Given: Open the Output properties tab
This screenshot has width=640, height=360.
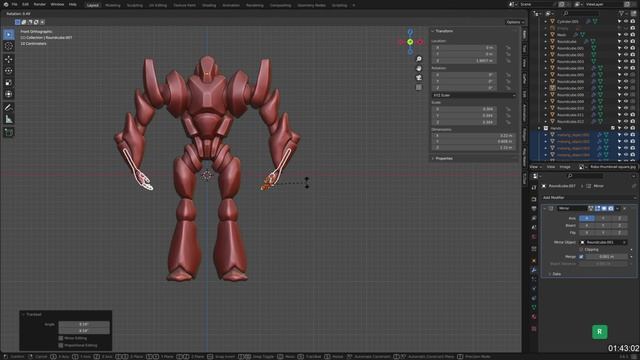Looking at the screenshot, I should [x=534, y=209].
